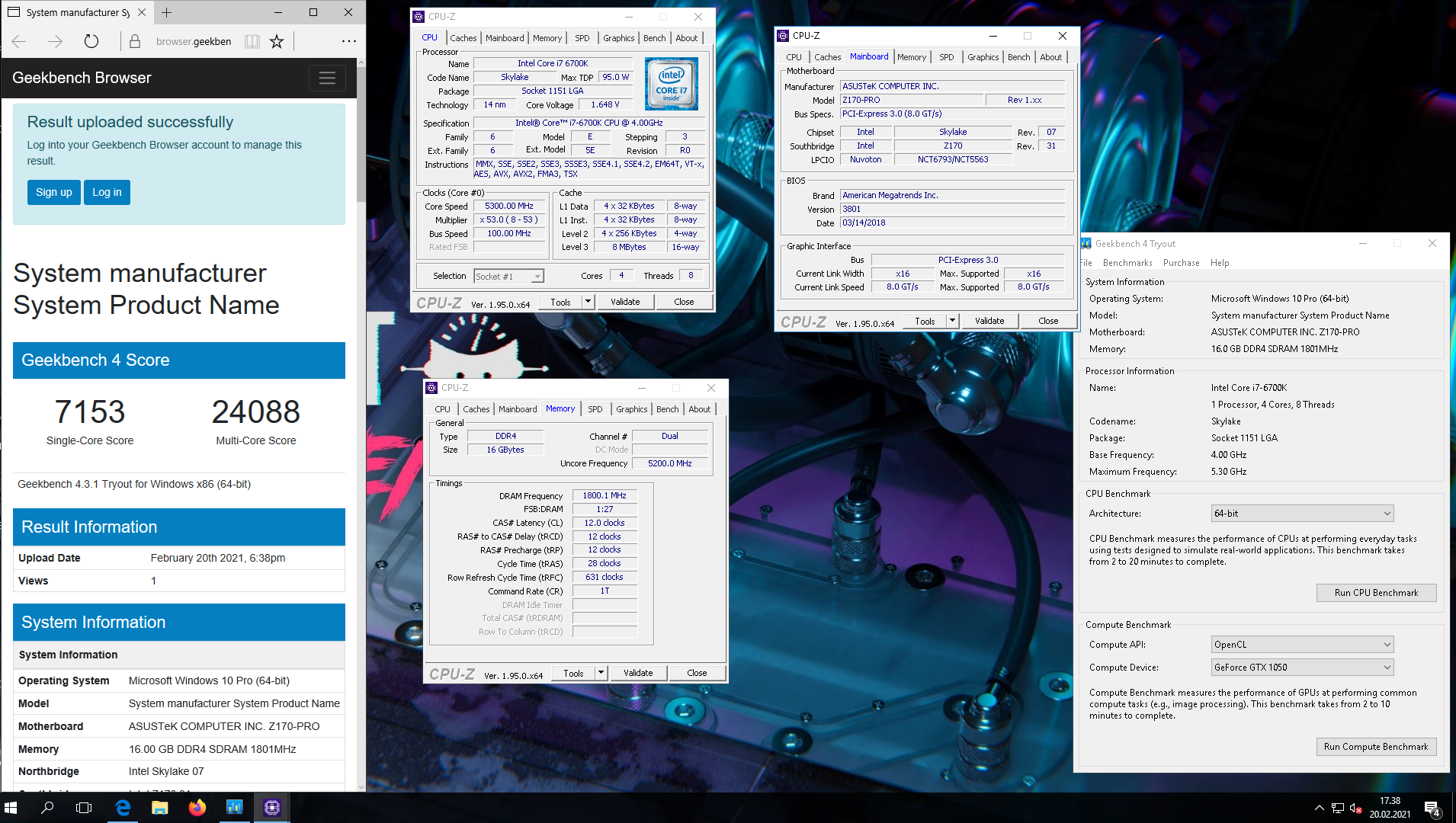Show hidden tray icons chevron
Viewport: 1456px width, 823px height.
(1320, 808)
